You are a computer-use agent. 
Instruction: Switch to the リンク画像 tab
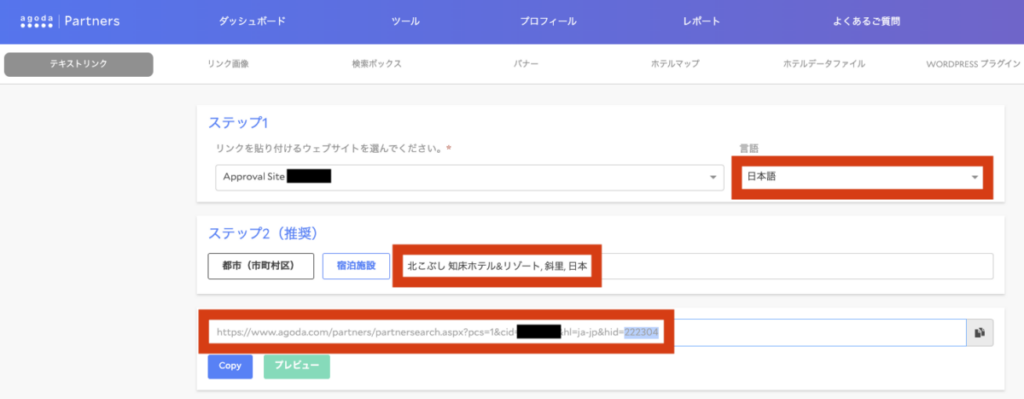tap(228, 64)
